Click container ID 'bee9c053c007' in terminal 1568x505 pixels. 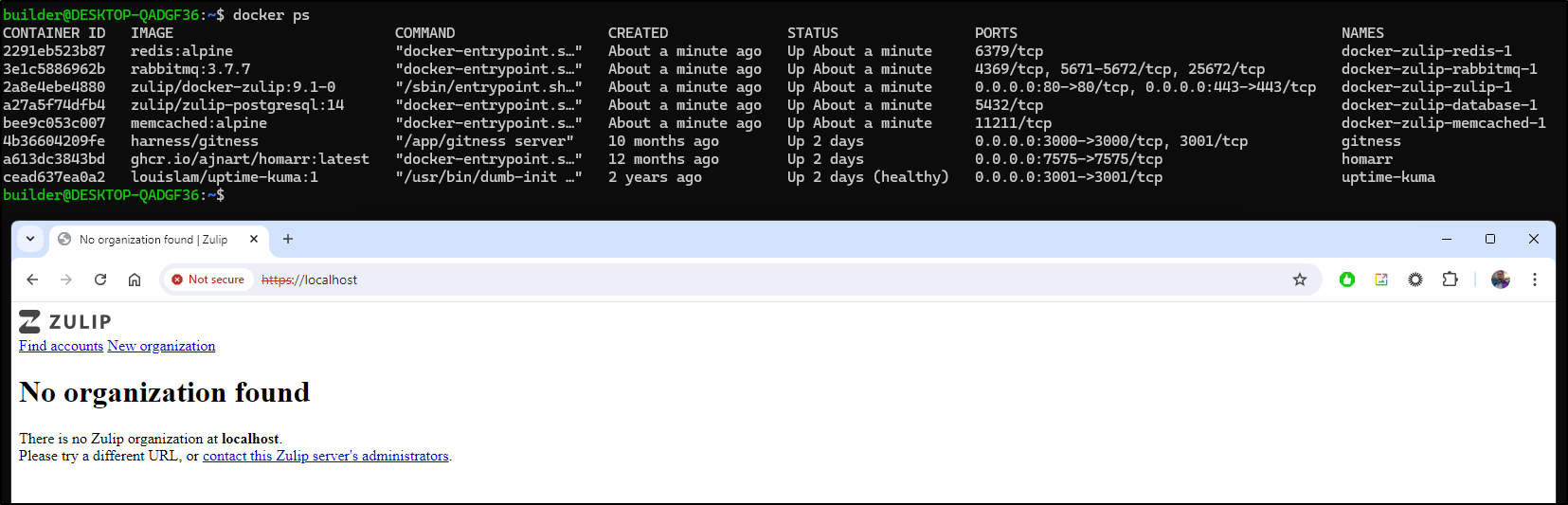[54, 123]
